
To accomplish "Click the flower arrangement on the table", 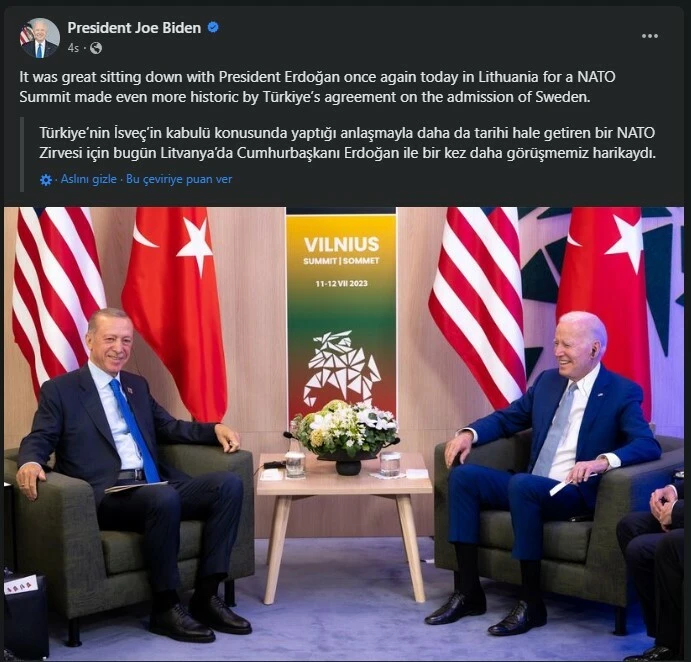I will 347,429.
